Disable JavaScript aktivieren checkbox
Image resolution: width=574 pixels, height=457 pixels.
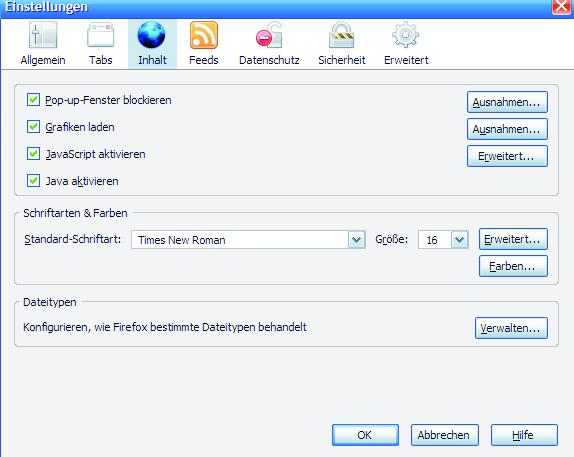(33, 154)
